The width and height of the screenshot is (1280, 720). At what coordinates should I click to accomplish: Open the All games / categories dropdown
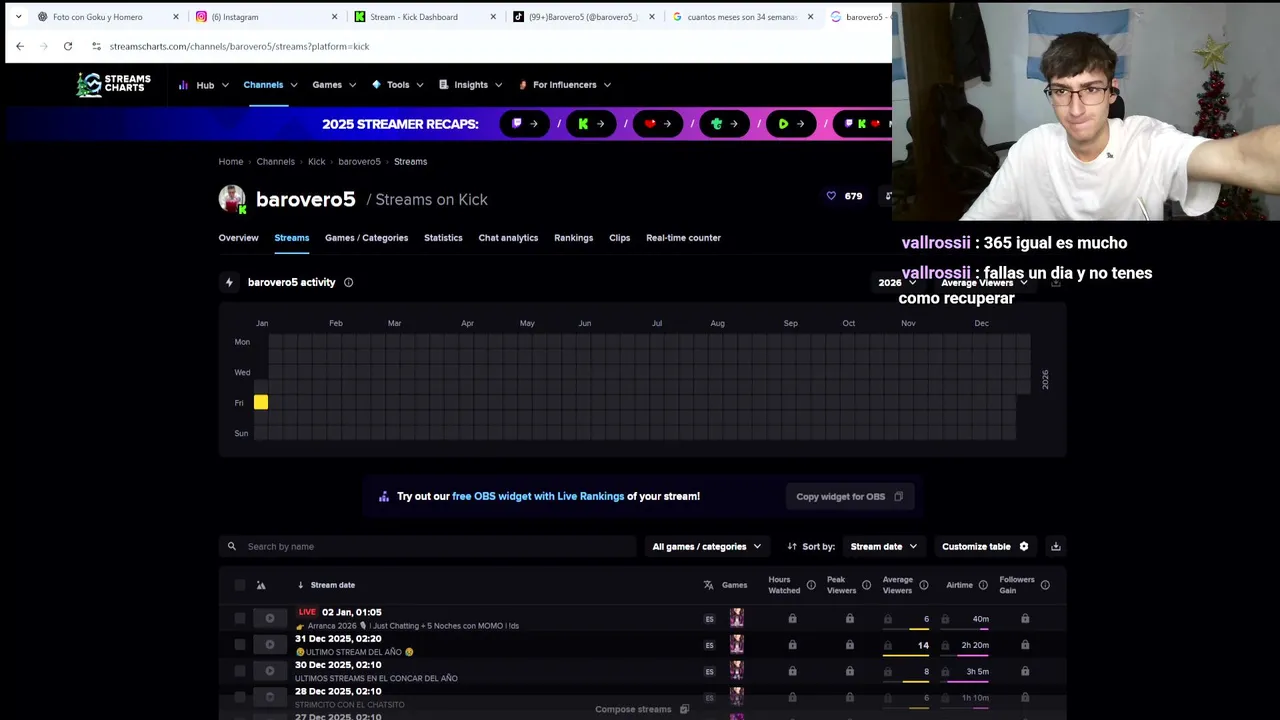(x=707, y=546)
